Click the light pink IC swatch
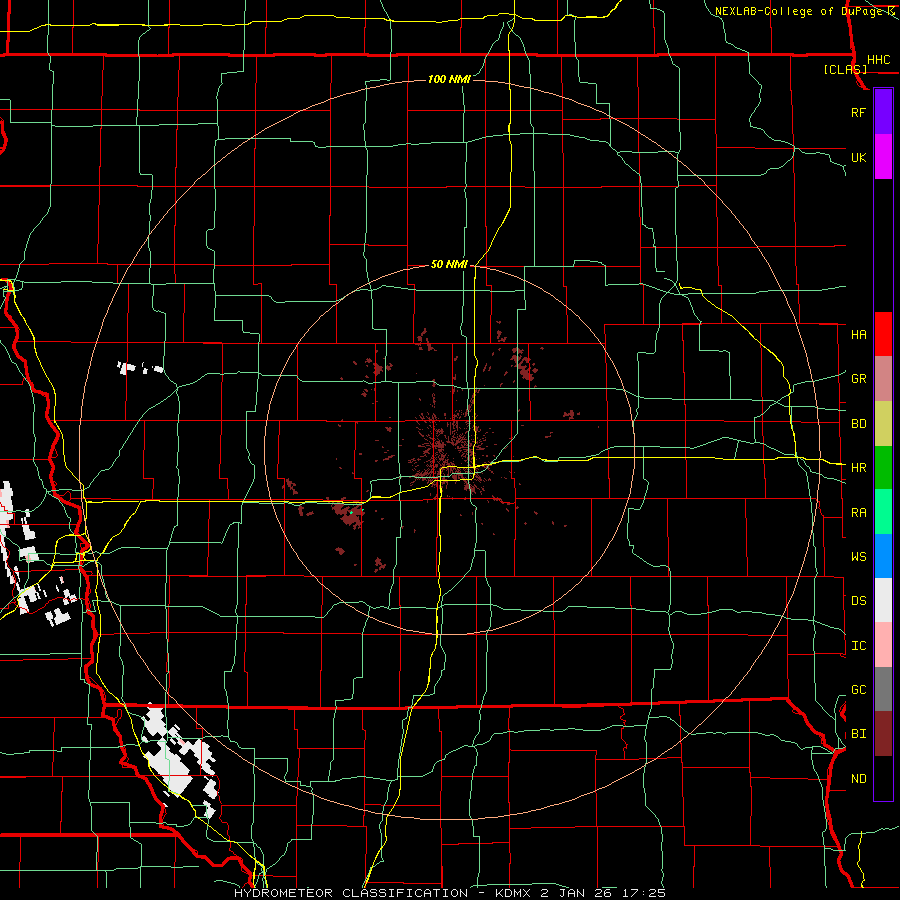900x900 pixels. coord(883,645)
